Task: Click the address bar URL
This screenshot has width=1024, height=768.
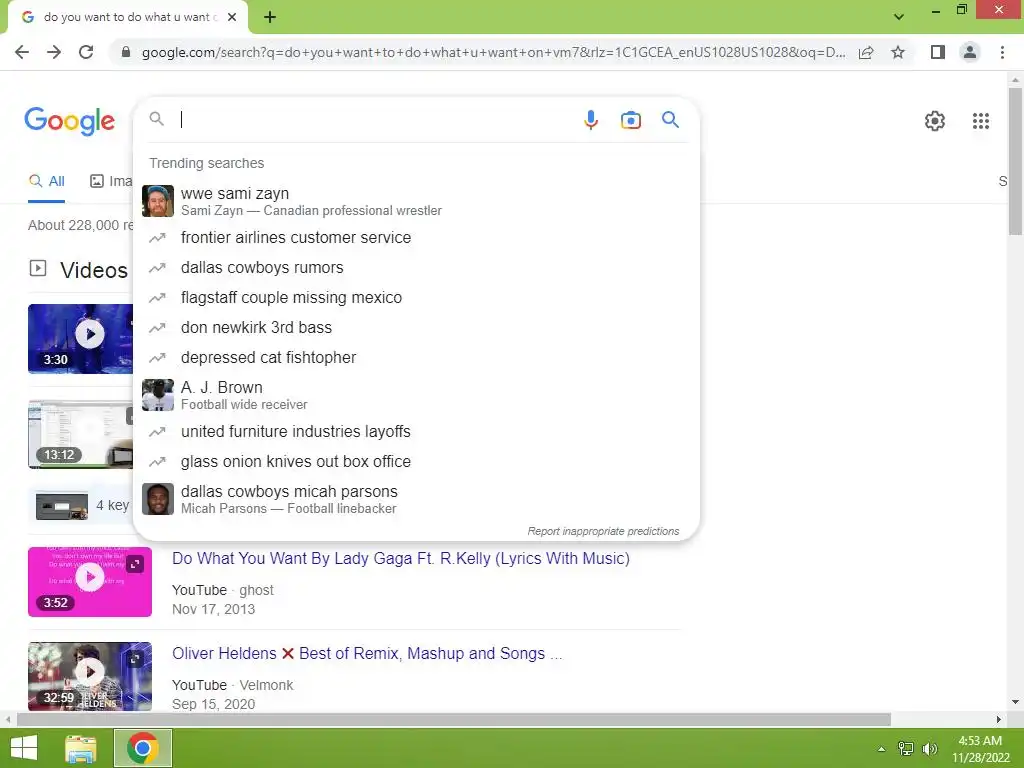Action: 493,52
